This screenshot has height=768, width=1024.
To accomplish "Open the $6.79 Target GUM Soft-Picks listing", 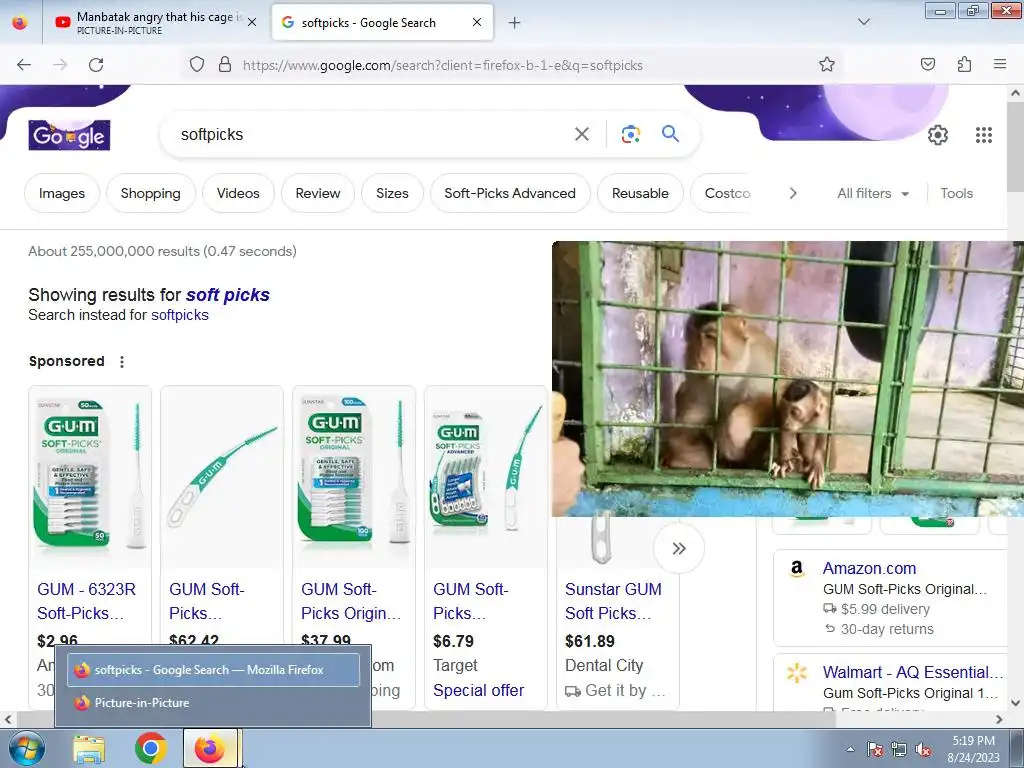I will pyautogui.click(x=470, y=601).
